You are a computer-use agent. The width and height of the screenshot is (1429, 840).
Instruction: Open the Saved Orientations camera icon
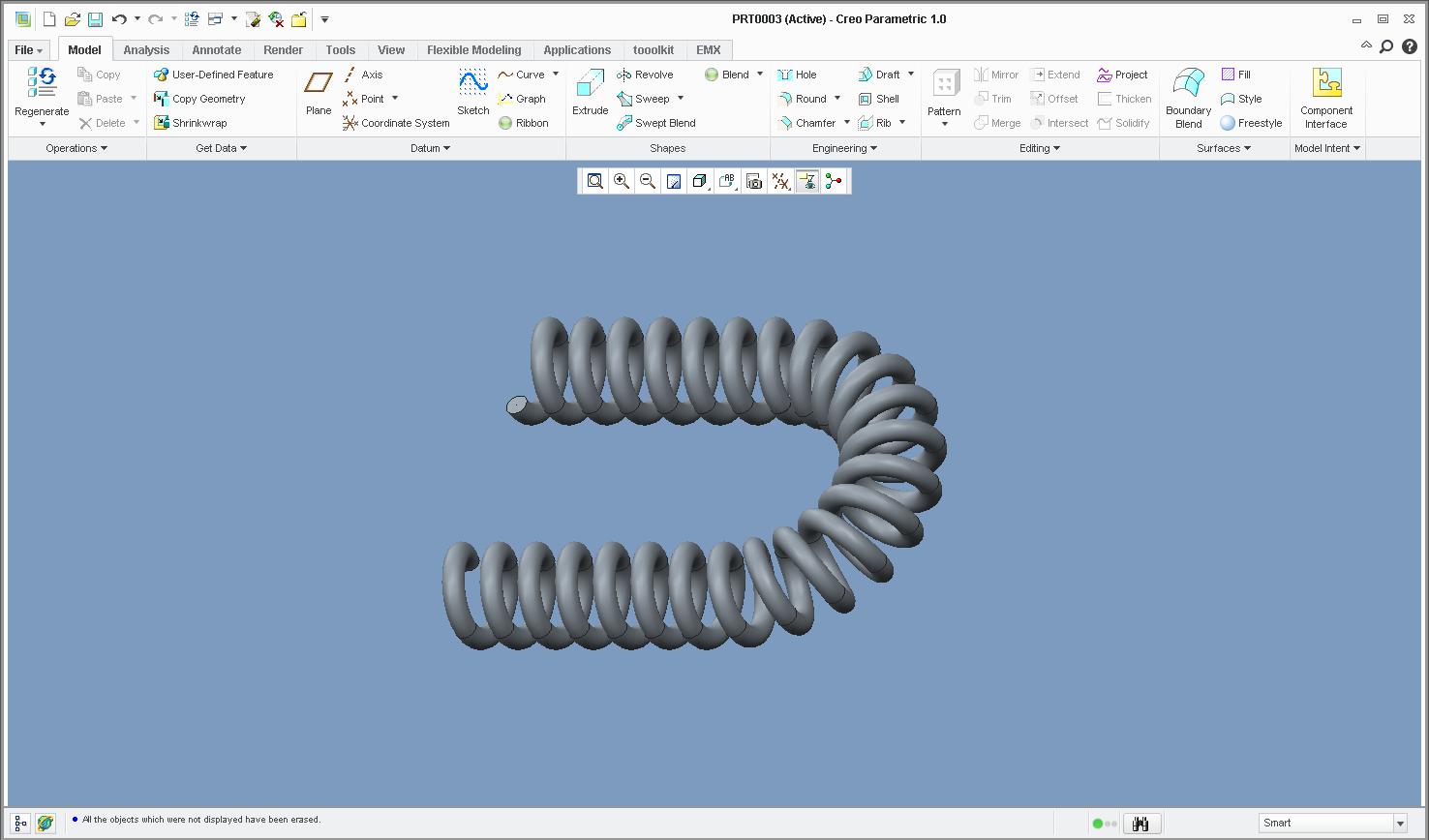754,181
